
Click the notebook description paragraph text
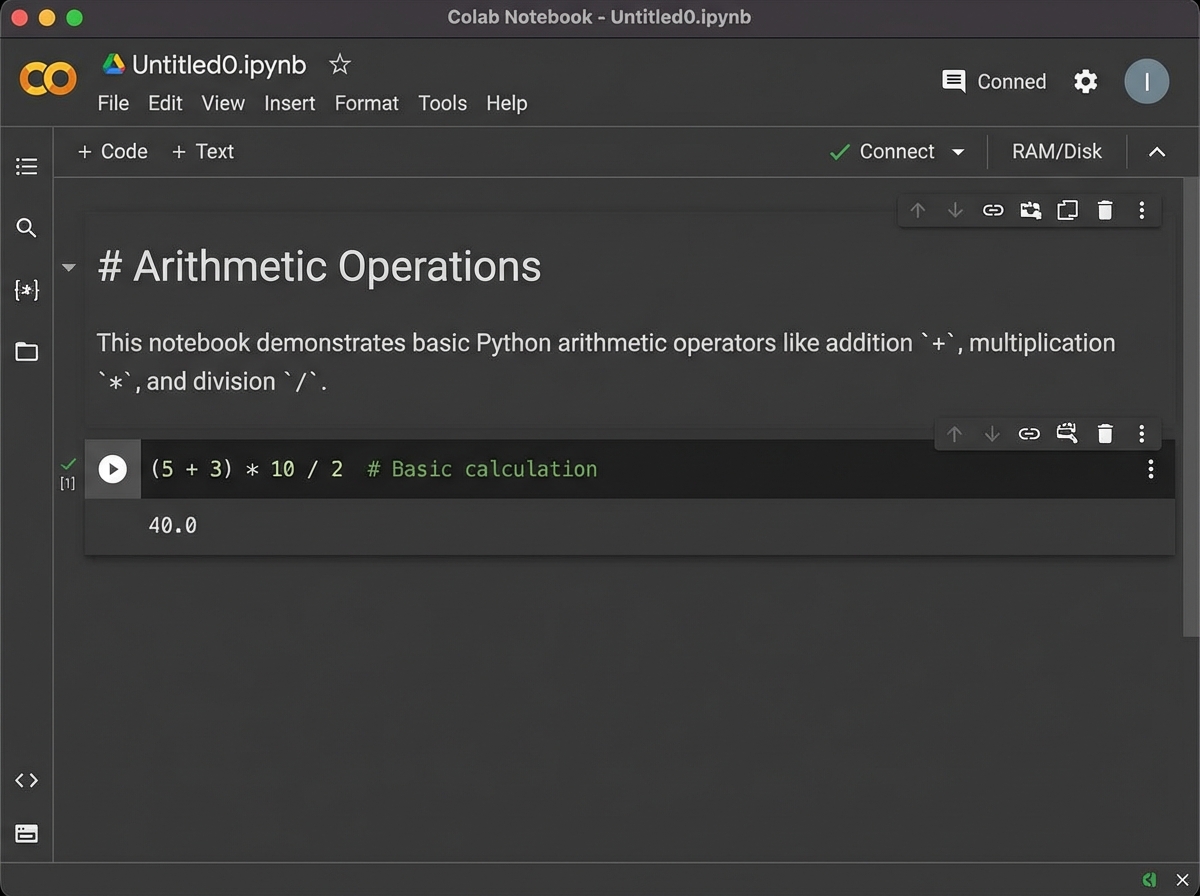coord(606,362)
